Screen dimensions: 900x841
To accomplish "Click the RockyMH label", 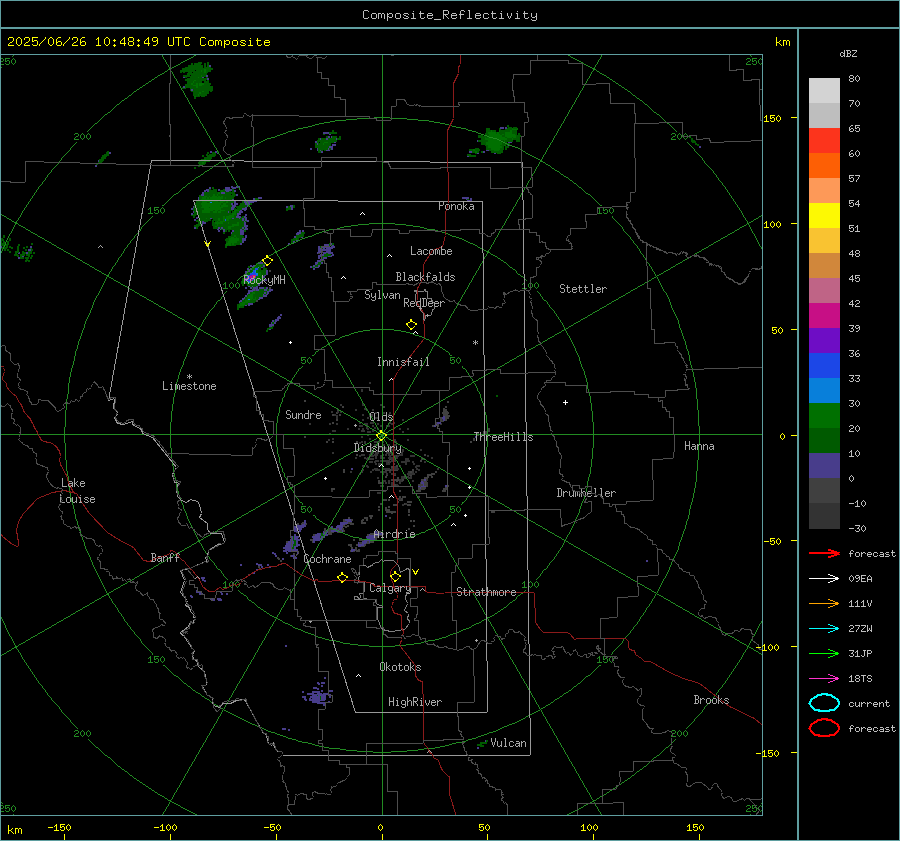I will point(264,280).
